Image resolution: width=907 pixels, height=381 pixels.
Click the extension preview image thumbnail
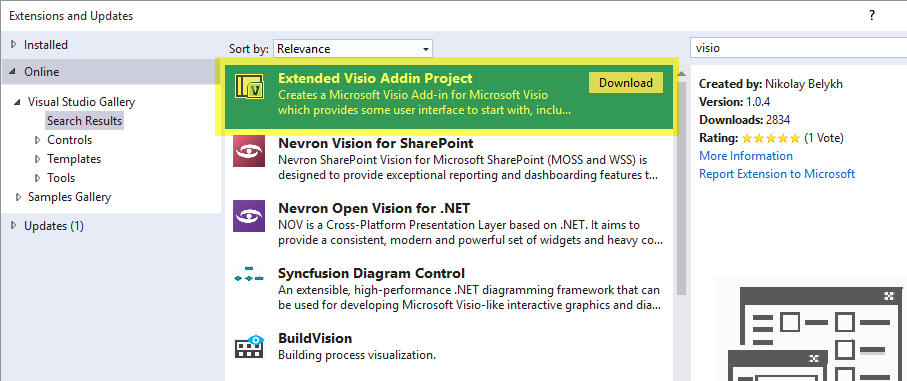[811, 329]
